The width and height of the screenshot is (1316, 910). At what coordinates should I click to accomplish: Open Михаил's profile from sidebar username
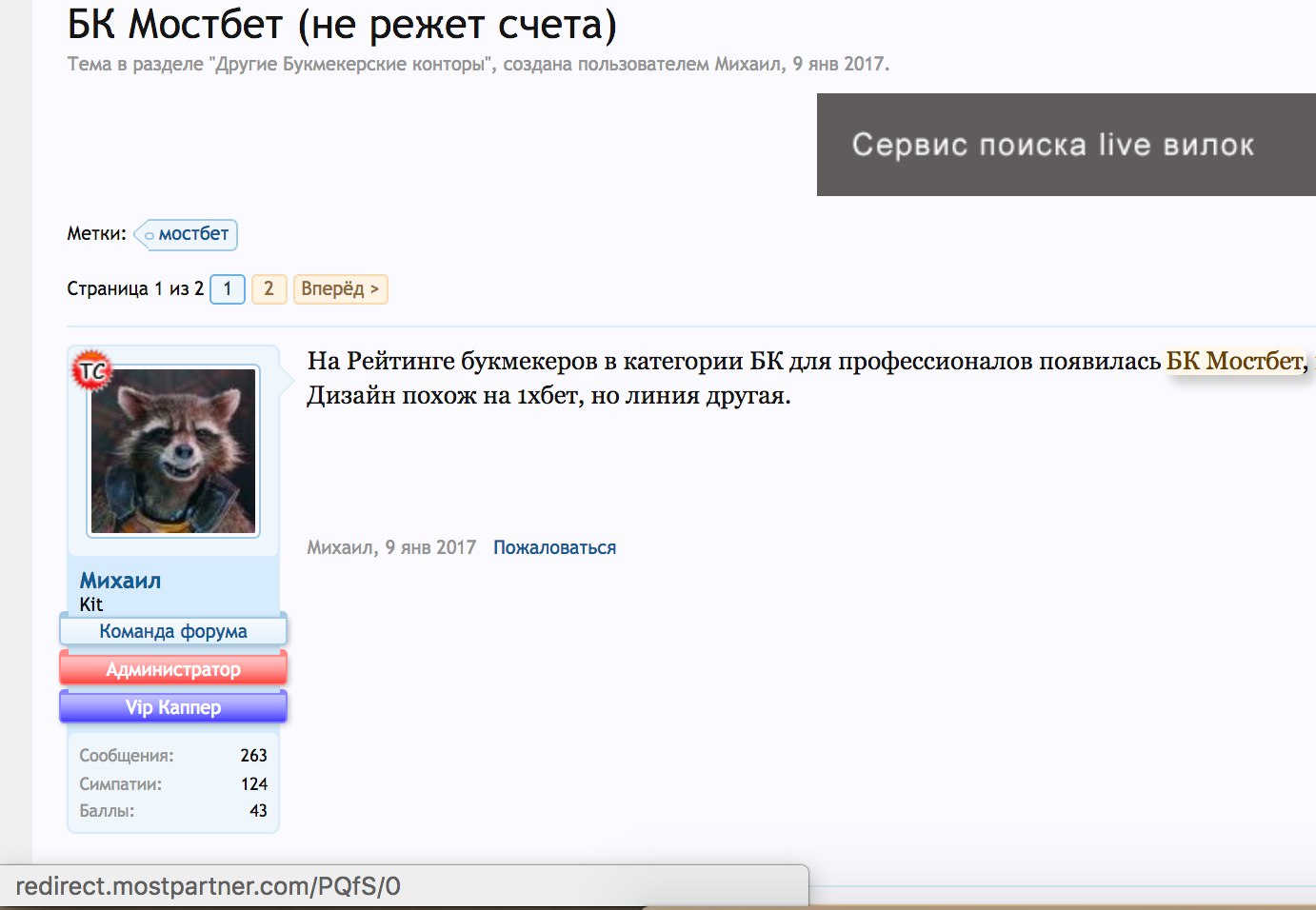(x=120, y=581)
